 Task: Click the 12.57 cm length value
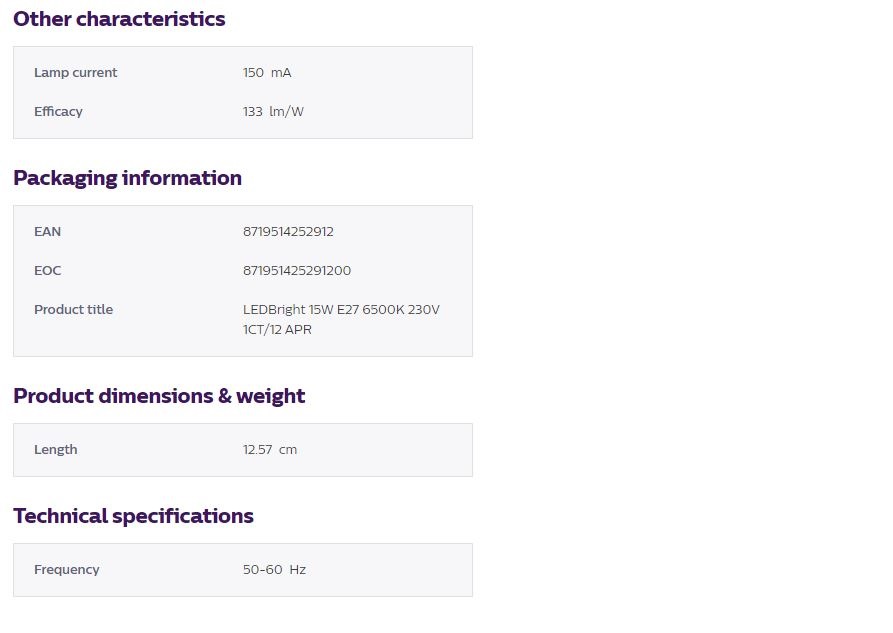click(x=270, y=450)
